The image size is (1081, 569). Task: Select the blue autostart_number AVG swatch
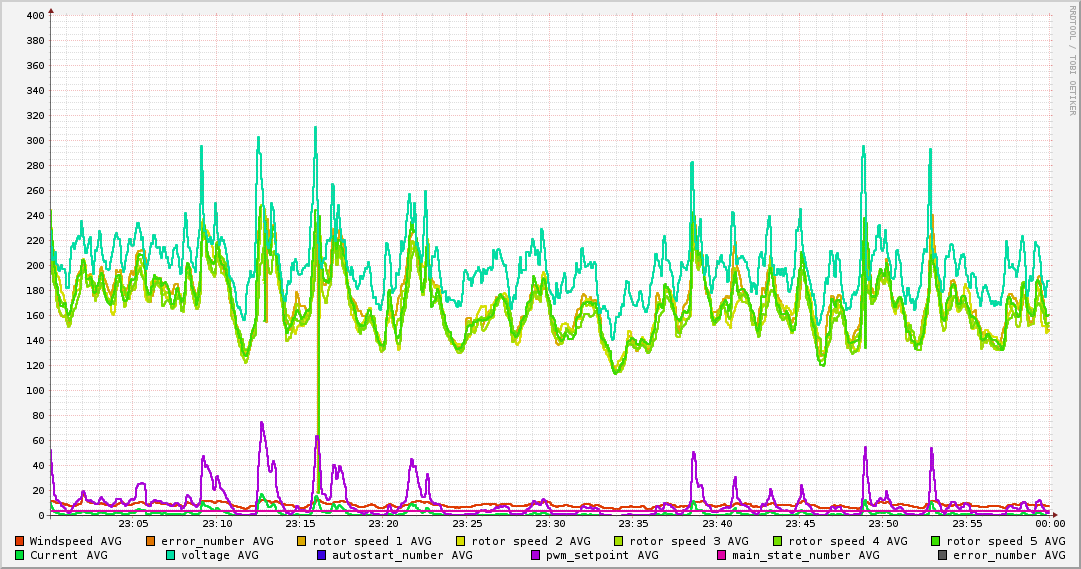(x=321, y=555)
